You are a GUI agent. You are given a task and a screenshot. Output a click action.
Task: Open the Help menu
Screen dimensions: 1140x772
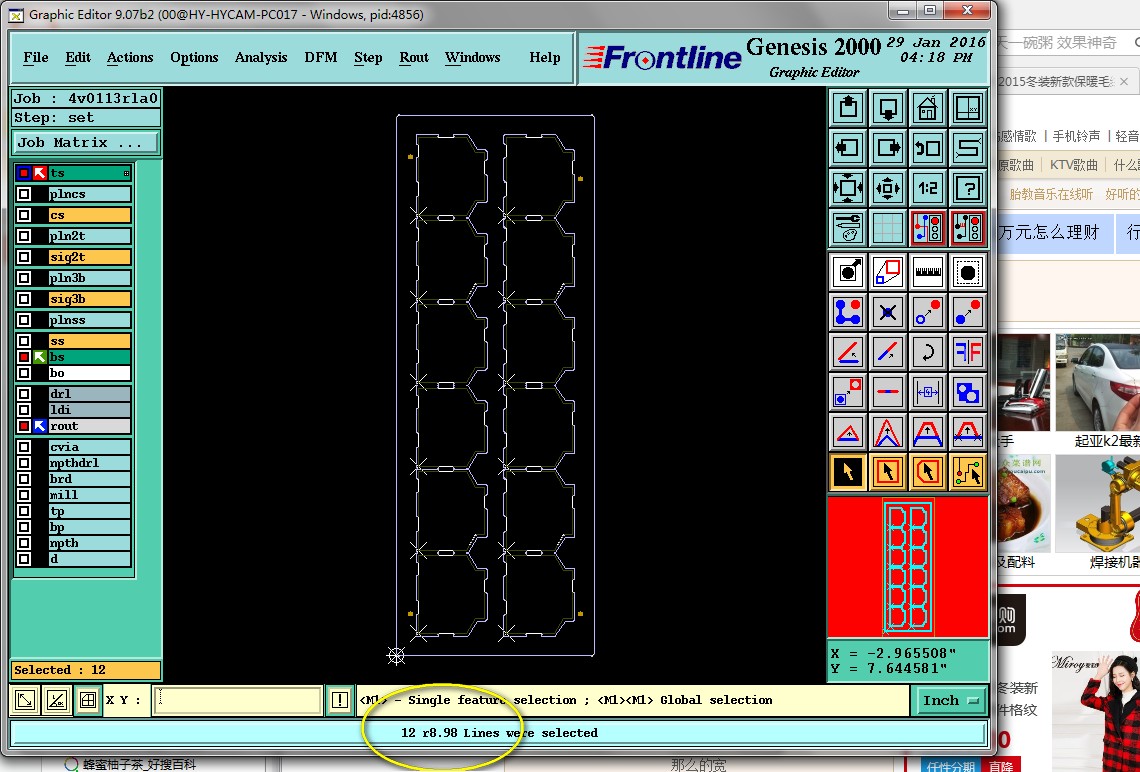pos(545,57)
